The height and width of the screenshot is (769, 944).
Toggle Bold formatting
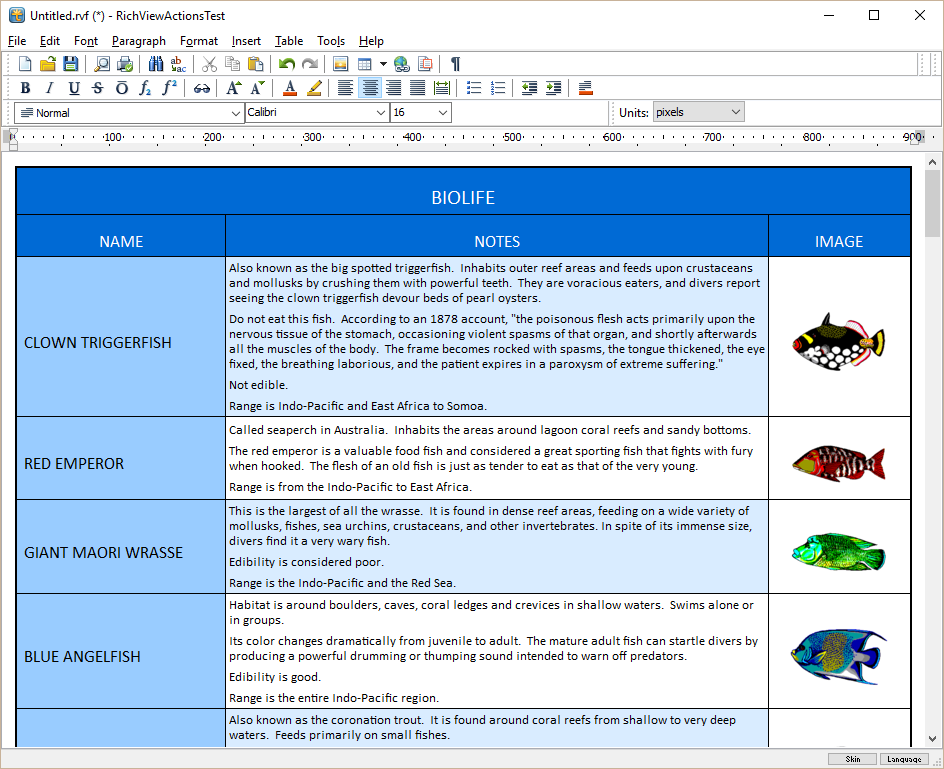(x=25, y=88)
